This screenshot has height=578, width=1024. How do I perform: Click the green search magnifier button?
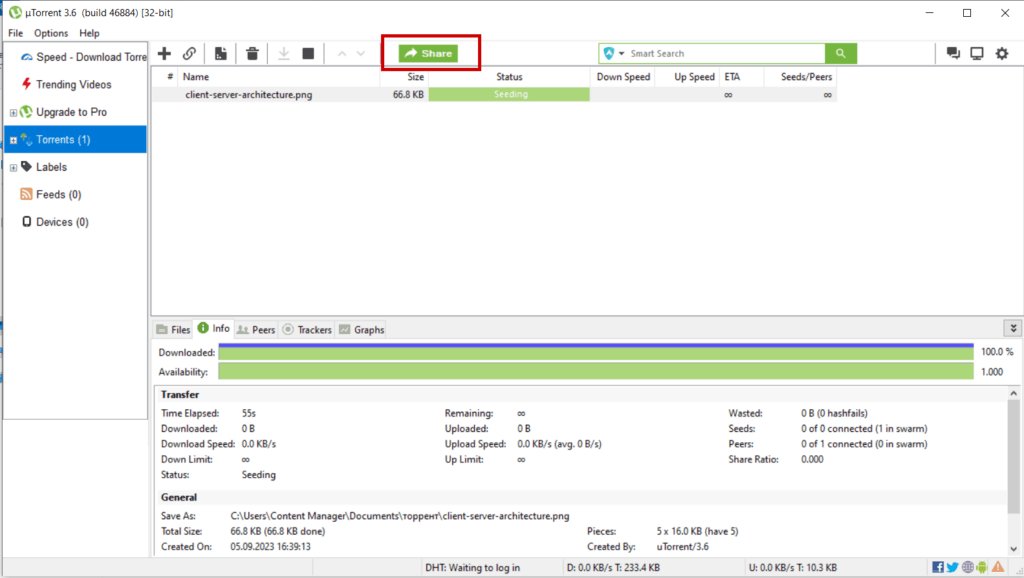coord(841,53)
